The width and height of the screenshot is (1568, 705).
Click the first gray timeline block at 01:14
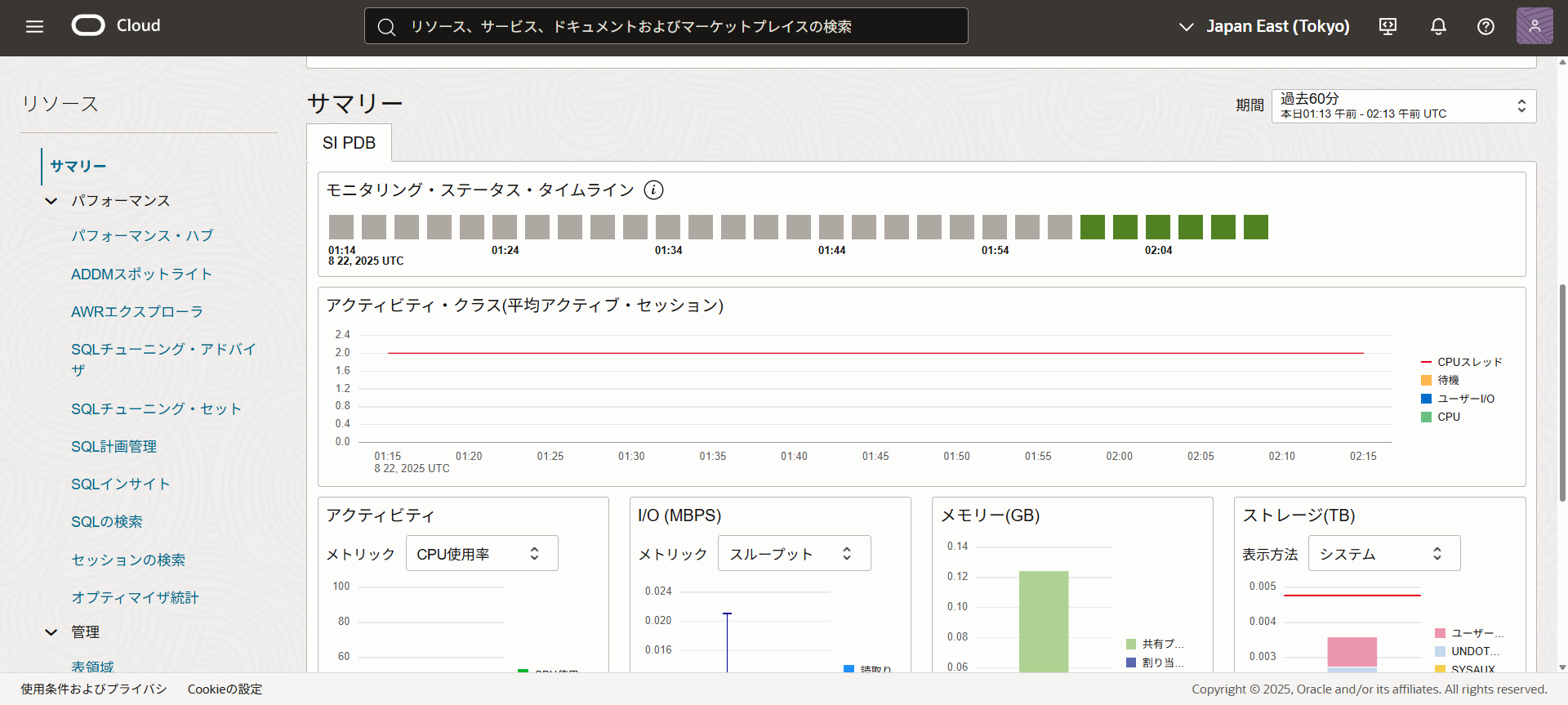(341, 227)
